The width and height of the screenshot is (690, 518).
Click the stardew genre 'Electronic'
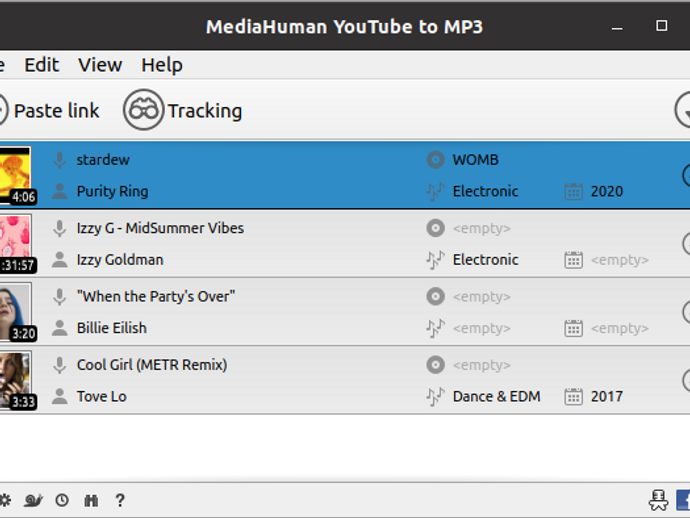[x=485, y=191]
